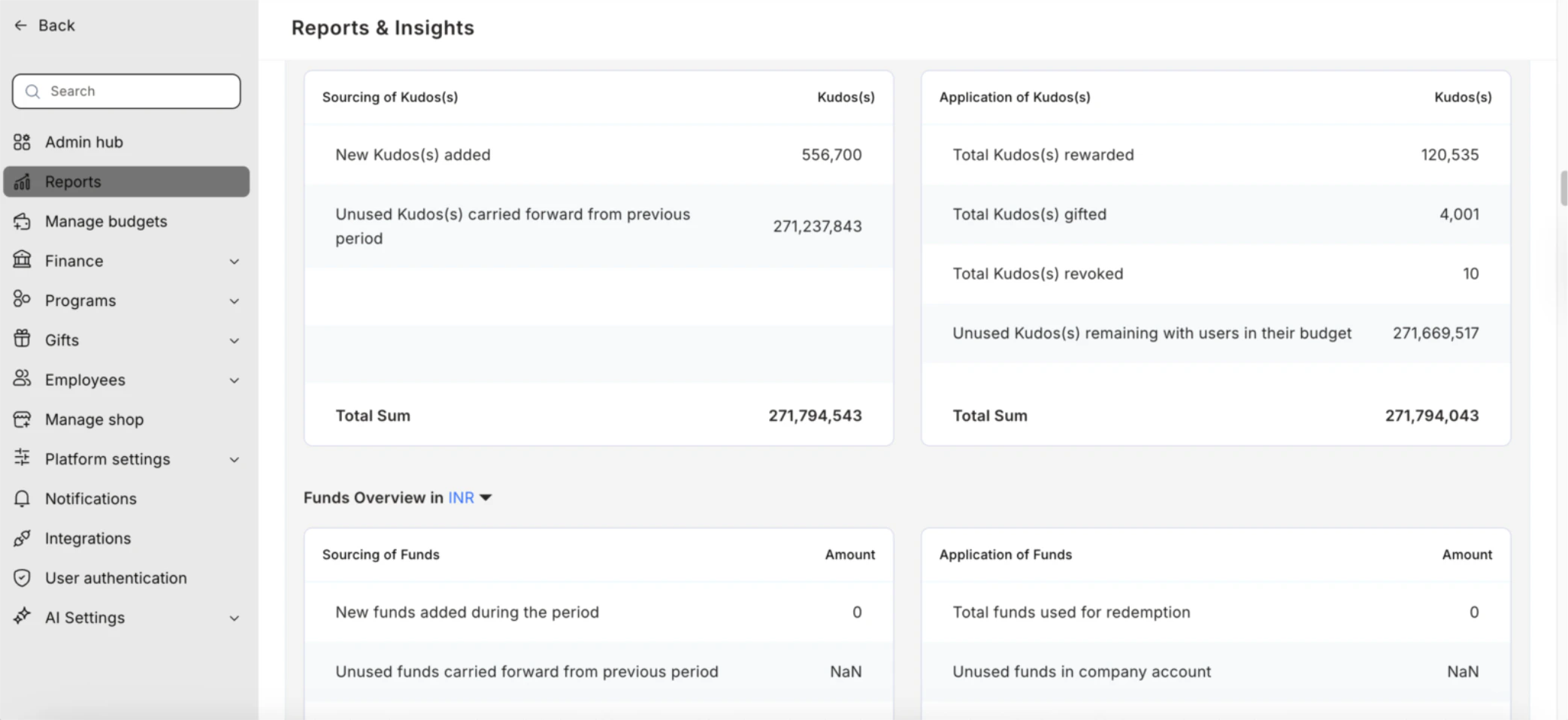Click the Integrations plug icon
This screenshot has width=1568, height=720.
(22, 538)
